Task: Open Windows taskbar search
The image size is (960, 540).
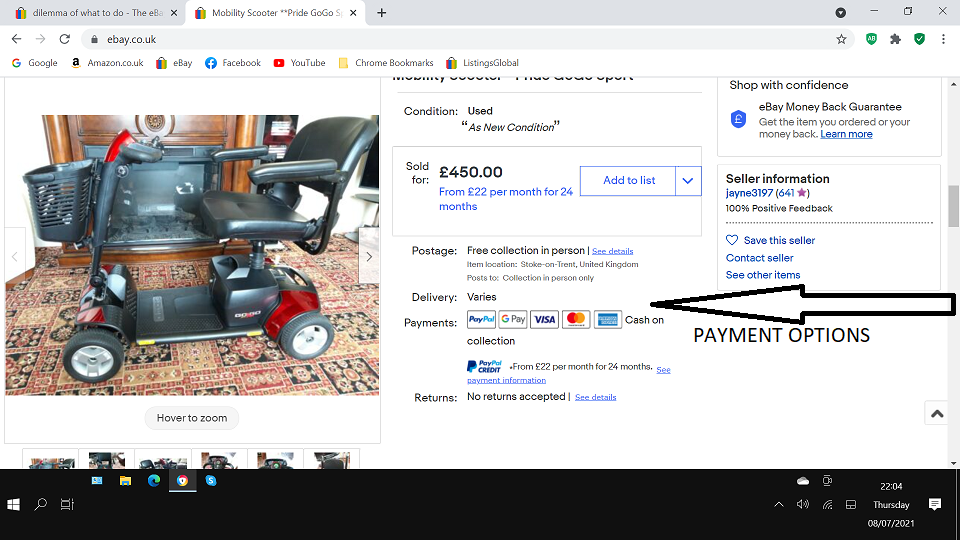Action: tap(40, 504)
